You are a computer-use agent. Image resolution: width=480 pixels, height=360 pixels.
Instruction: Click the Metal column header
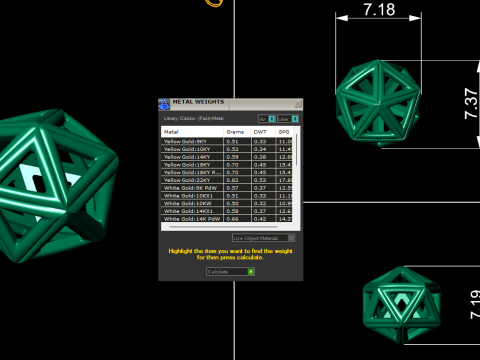tap(192, 132)
